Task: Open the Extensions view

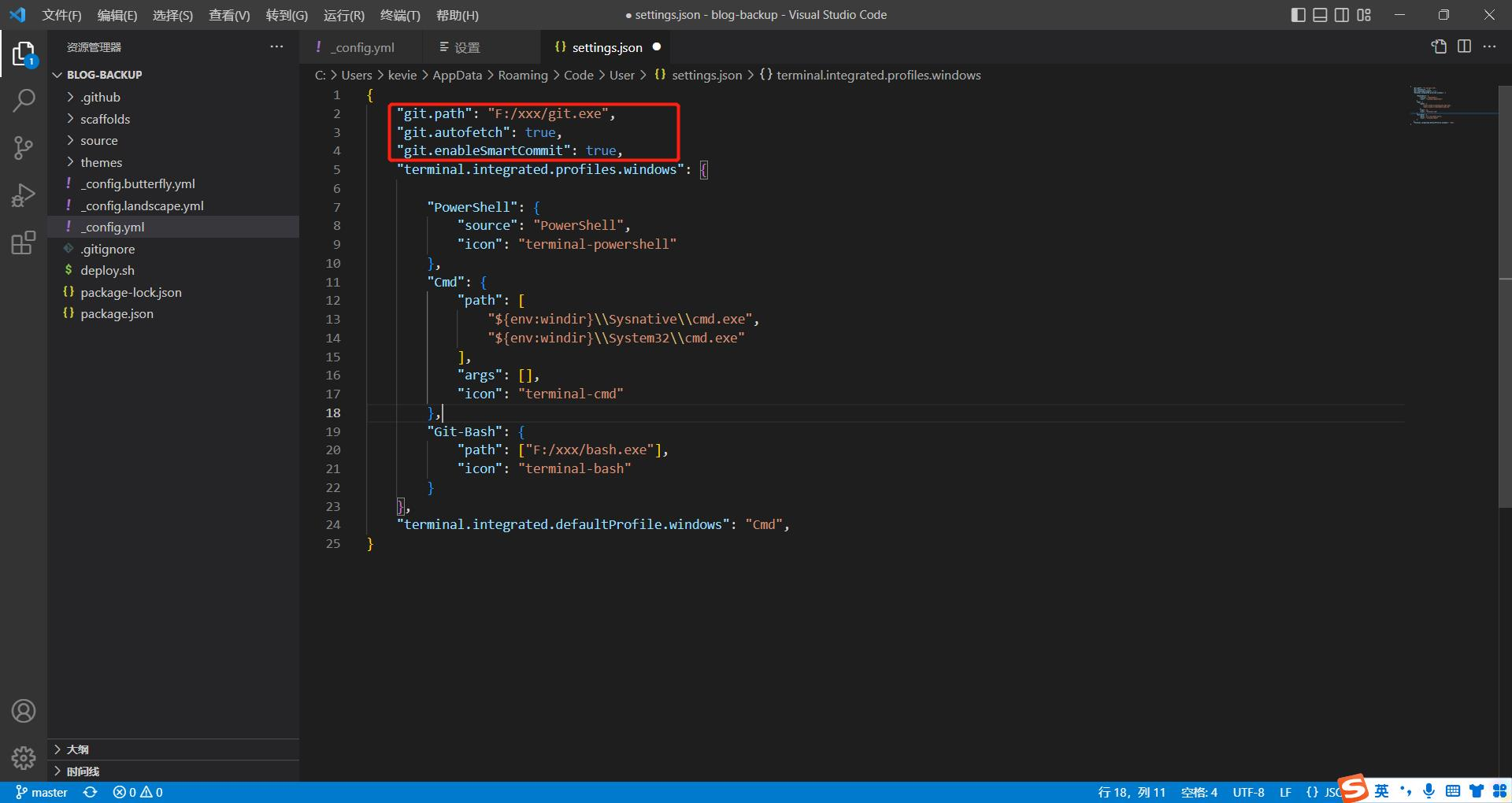Action: pyautogui.click(x=24, y=242)
